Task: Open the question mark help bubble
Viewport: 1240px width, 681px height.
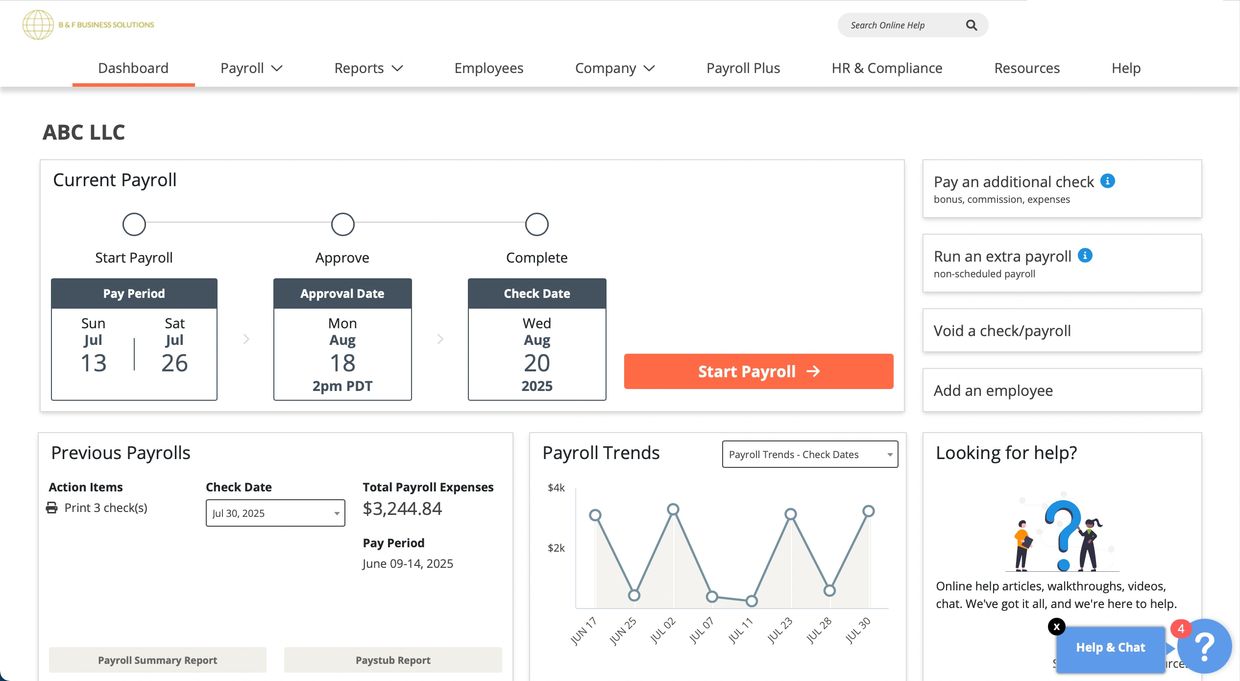Action: 1204,647
